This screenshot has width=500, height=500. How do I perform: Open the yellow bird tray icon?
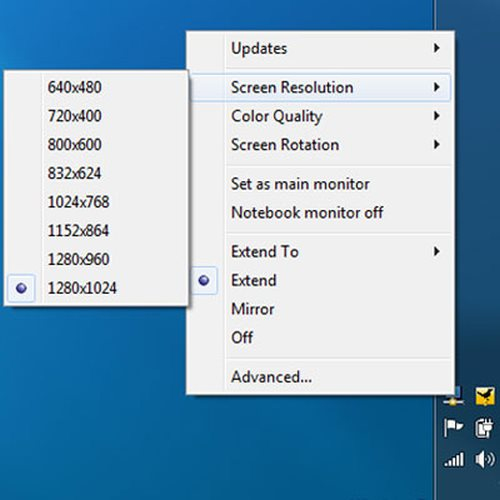(x=484, y=396)
